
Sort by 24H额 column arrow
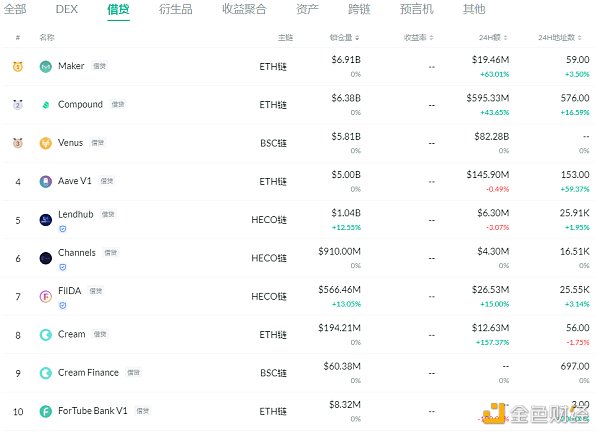pyautogui.click(x=512, y=38)
